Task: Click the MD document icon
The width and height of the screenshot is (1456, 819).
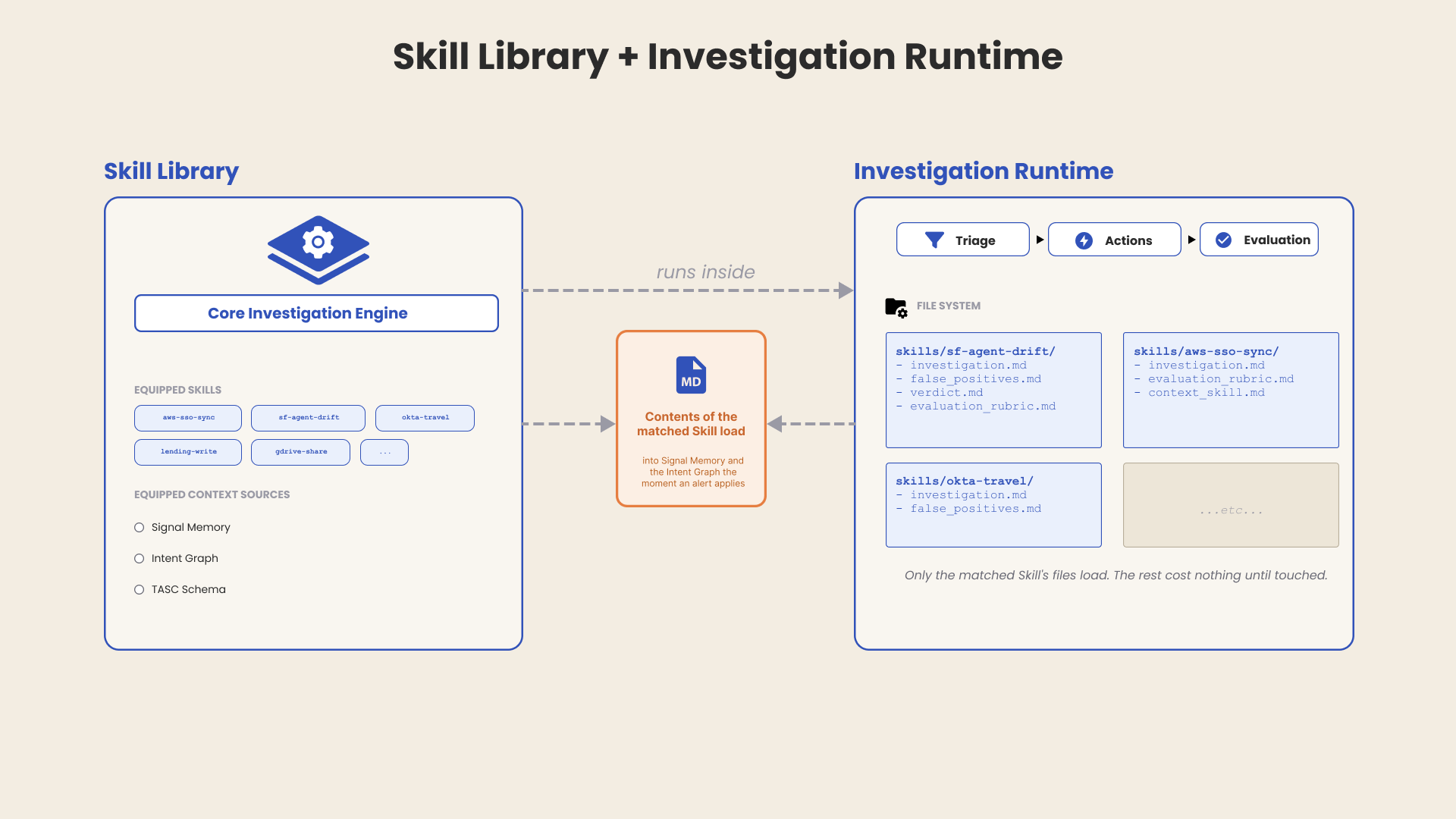Action: [x=691, y=375]
